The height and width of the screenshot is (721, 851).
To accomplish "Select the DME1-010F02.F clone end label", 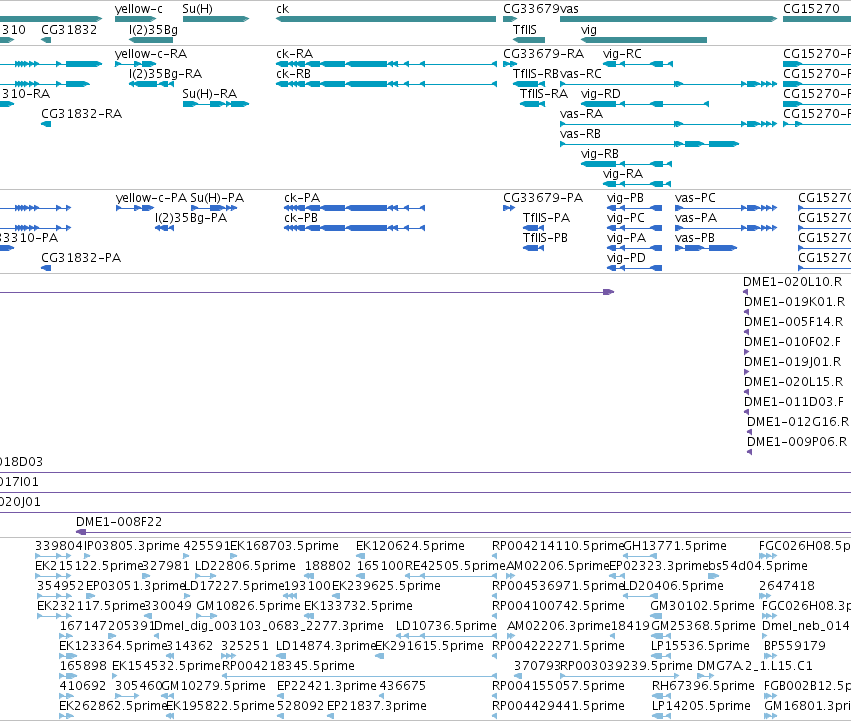I will point(792,342).
